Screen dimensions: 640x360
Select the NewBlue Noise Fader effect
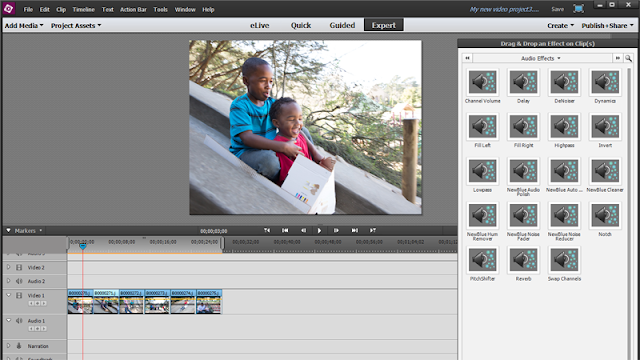click(523, 216)
